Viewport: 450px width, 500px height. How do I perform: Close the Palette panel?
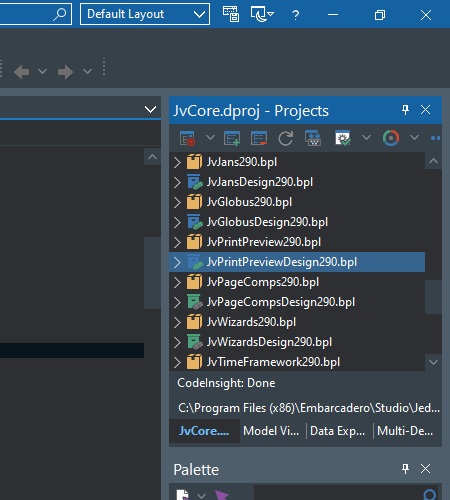[425, 469]
